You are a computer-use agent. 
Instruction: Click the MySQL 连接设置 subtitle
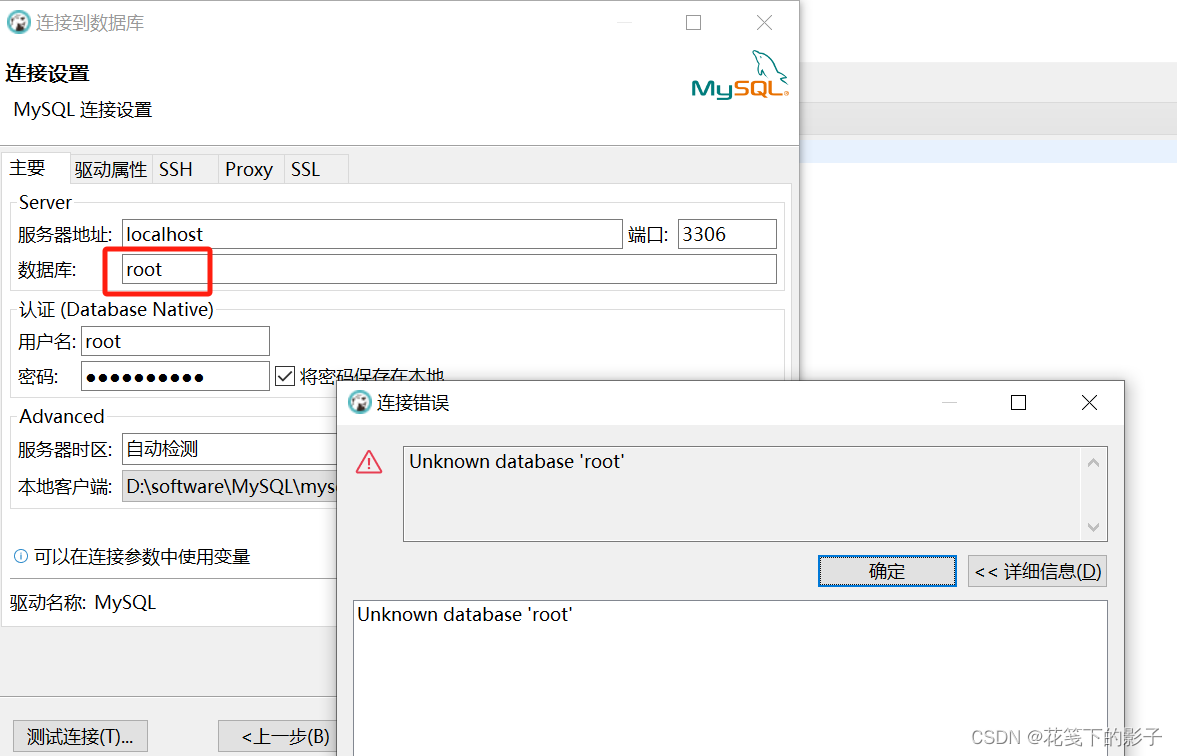click(x=83, y=110)
